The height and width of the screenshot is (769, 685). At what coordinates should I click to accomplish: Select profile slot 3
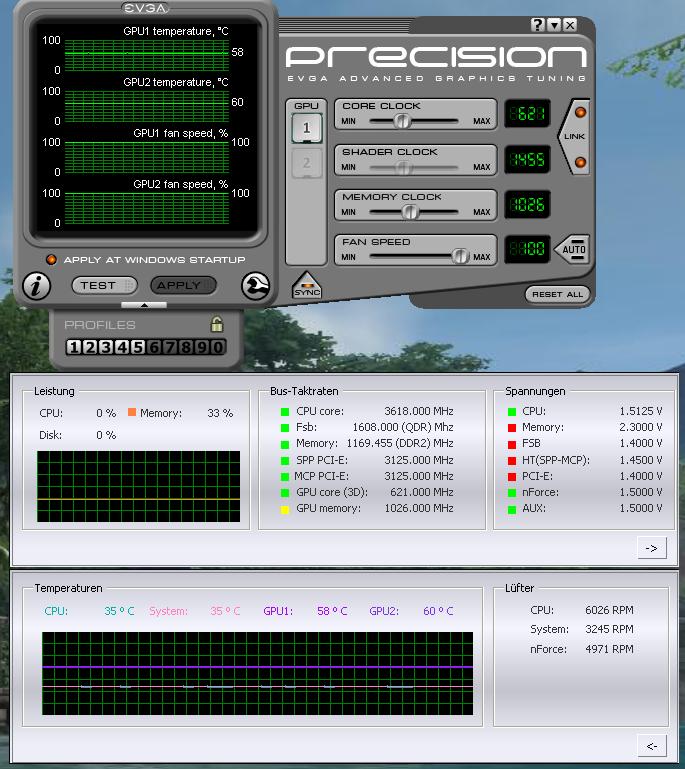(x=106, y=347)
